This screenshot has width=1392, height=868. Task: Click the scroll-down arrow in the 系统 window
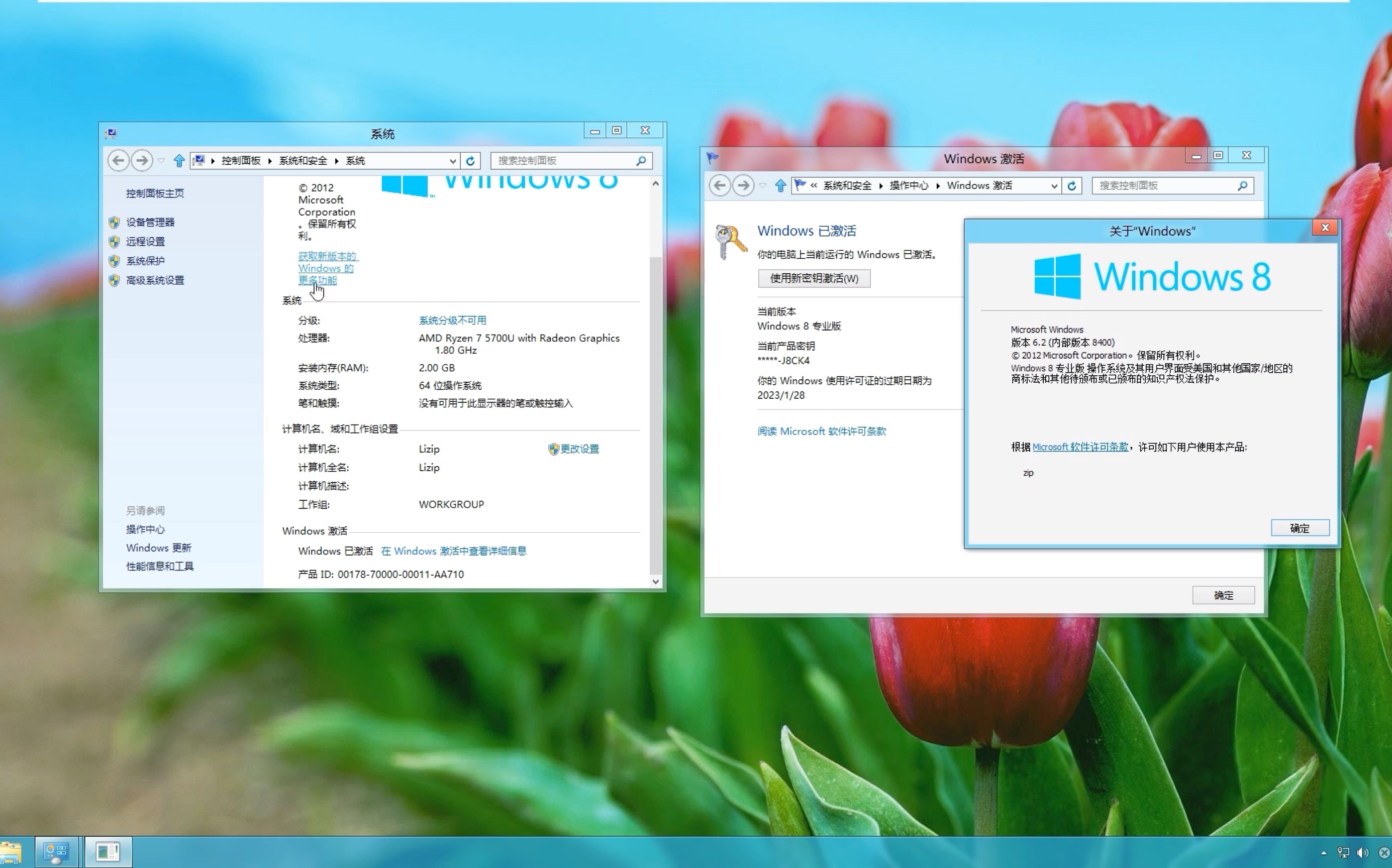coord(656,581)
